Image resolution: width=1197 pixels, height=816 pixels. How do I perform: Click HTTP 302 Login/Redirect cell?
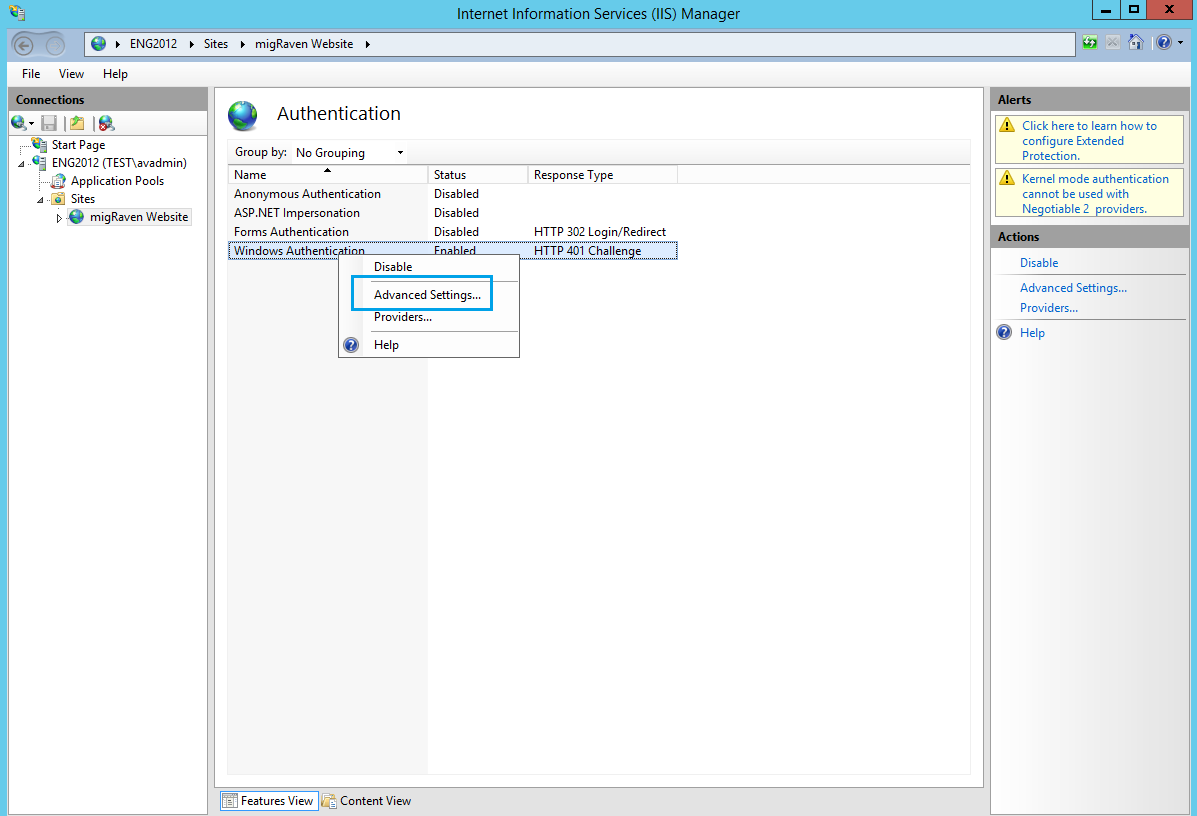coord(600,232)
